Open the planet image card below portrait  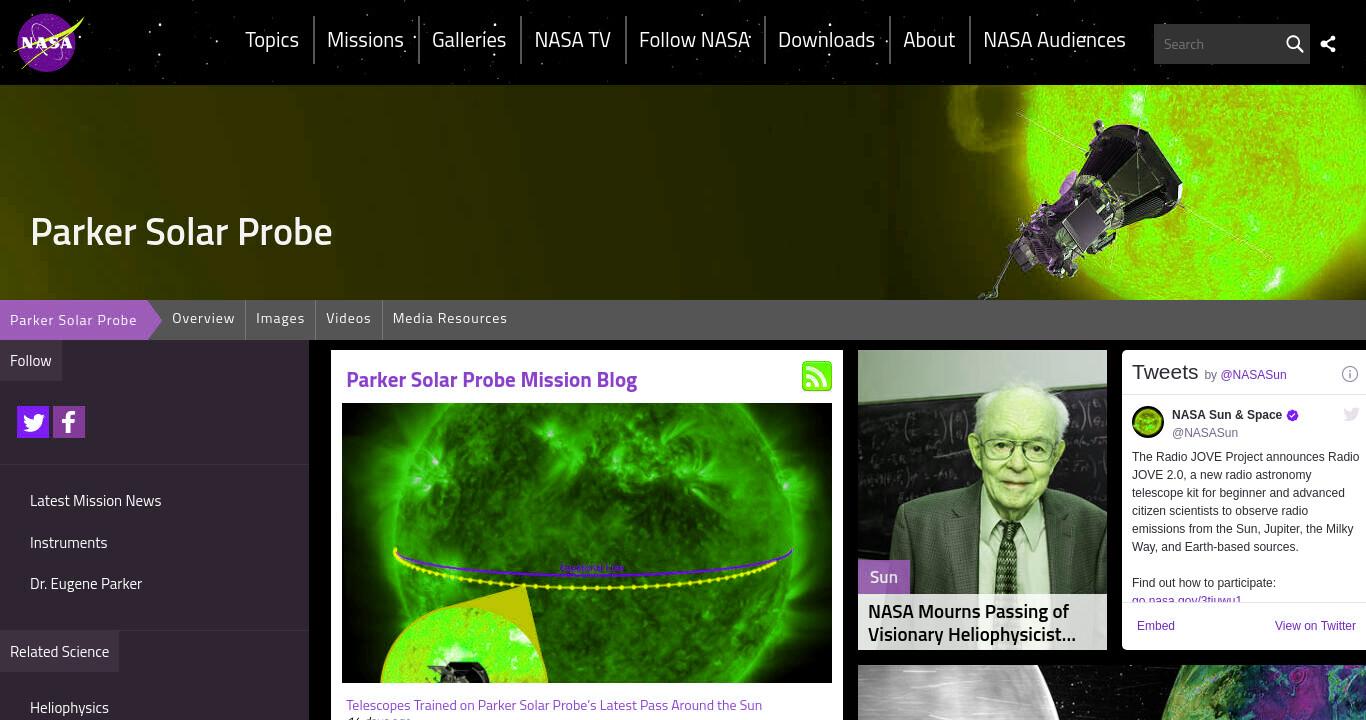(x=1112, y=692)
